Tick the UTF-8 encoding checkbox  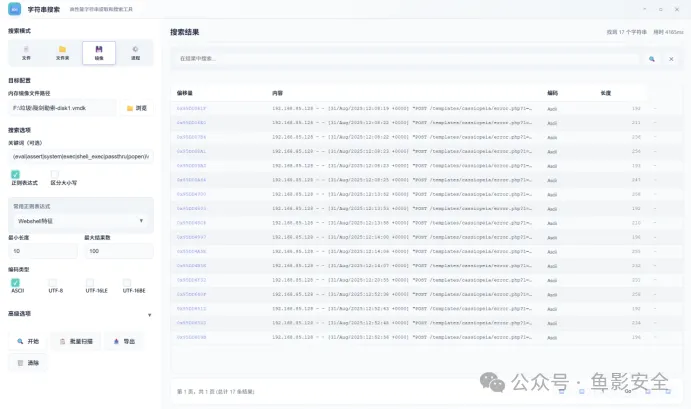point(55,282)
